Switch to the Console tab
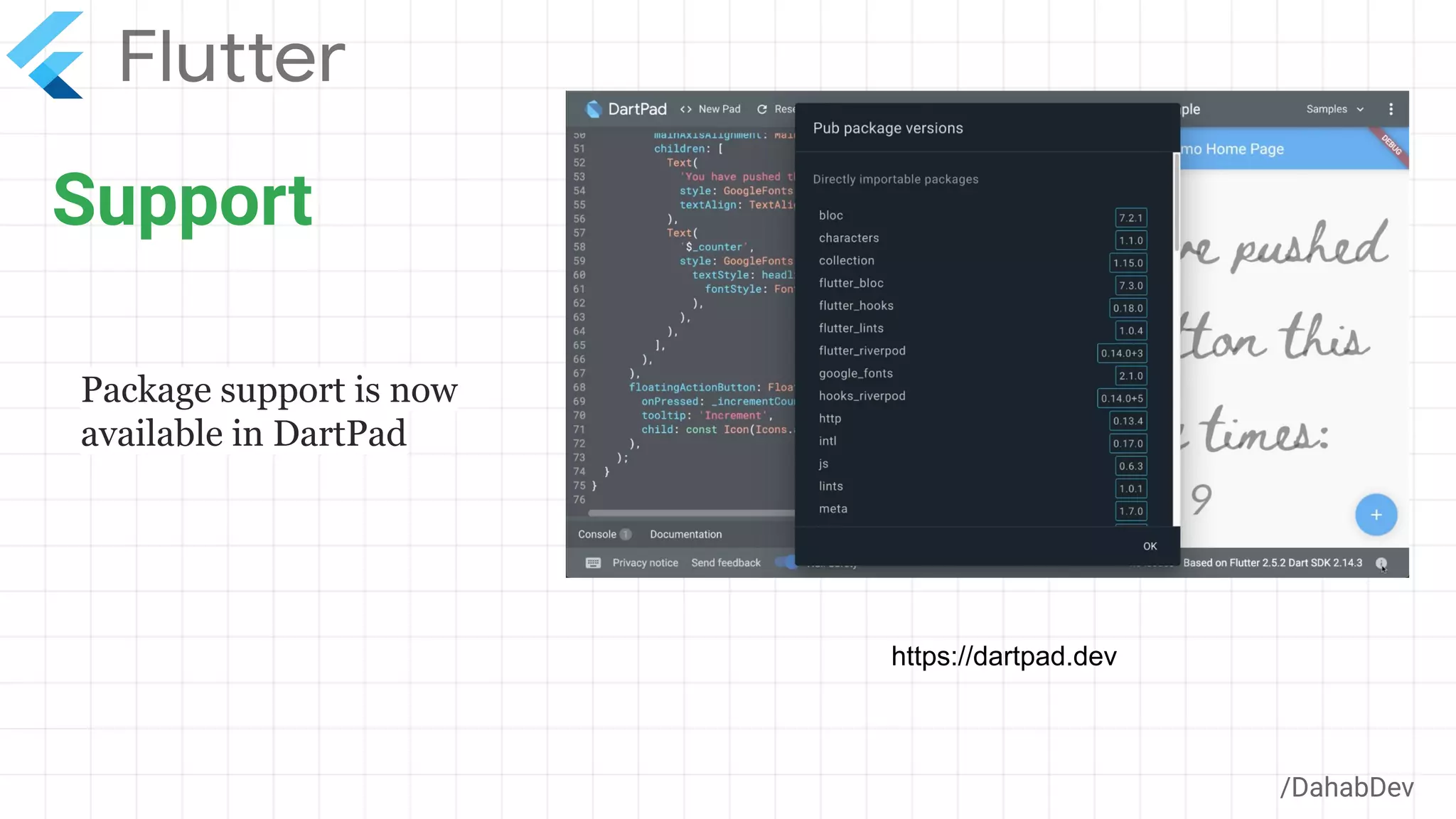This screenshot has height=819, width=1456. tap(604, 534)
